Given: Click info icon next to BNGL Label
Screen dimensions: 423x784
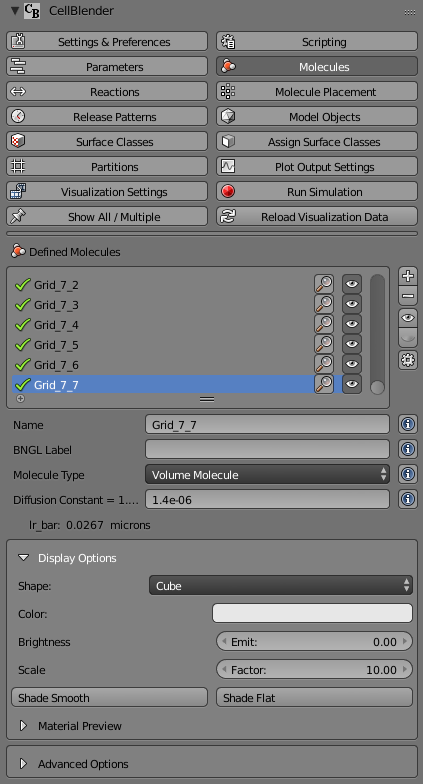Looking at the screenshot, I should point(408,449).
